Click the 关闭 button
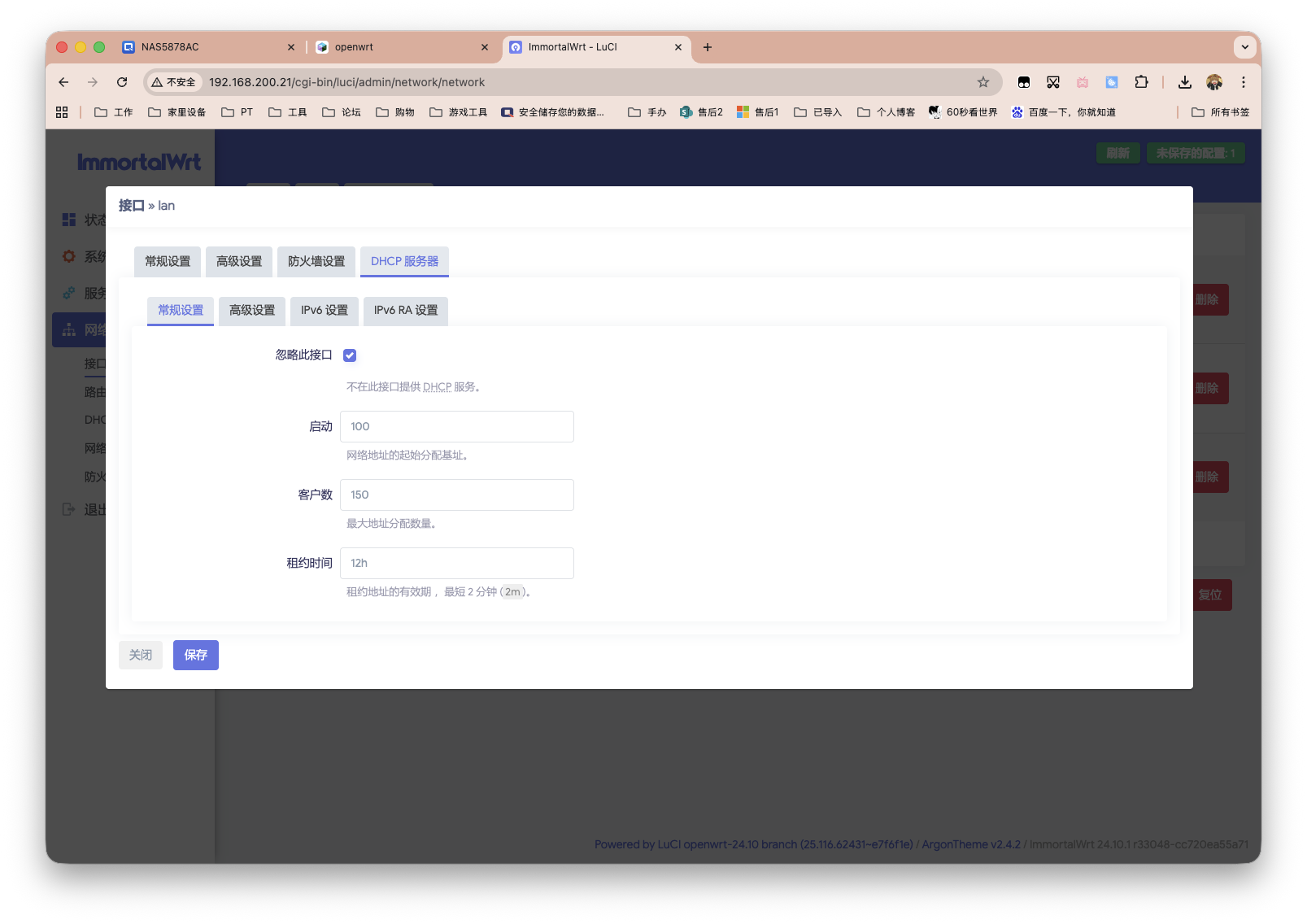The image size is (1307, 924). click(141, 655)
